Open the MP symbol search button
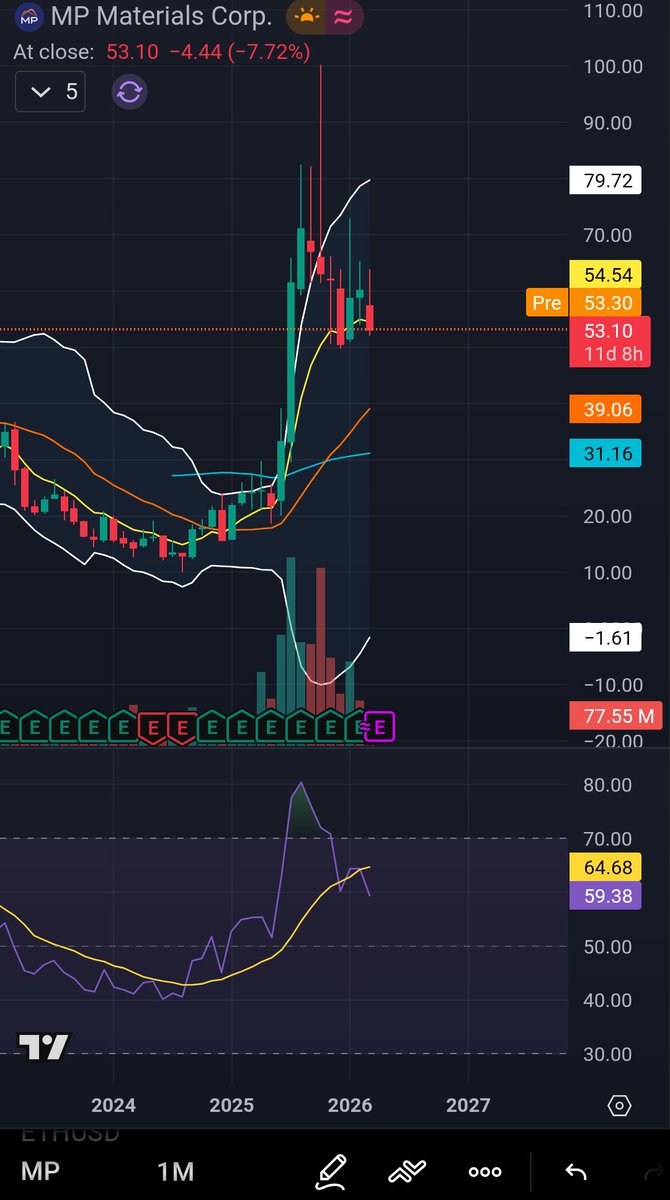670x1200 pixels. tap(40, 1171)
